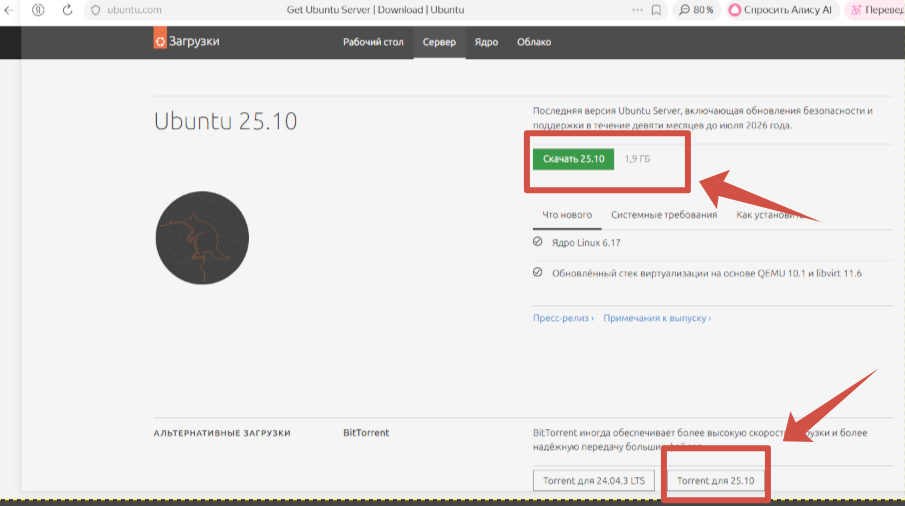Open the Рабочий стол tab

pyautogui.click(x=373, y=42)
